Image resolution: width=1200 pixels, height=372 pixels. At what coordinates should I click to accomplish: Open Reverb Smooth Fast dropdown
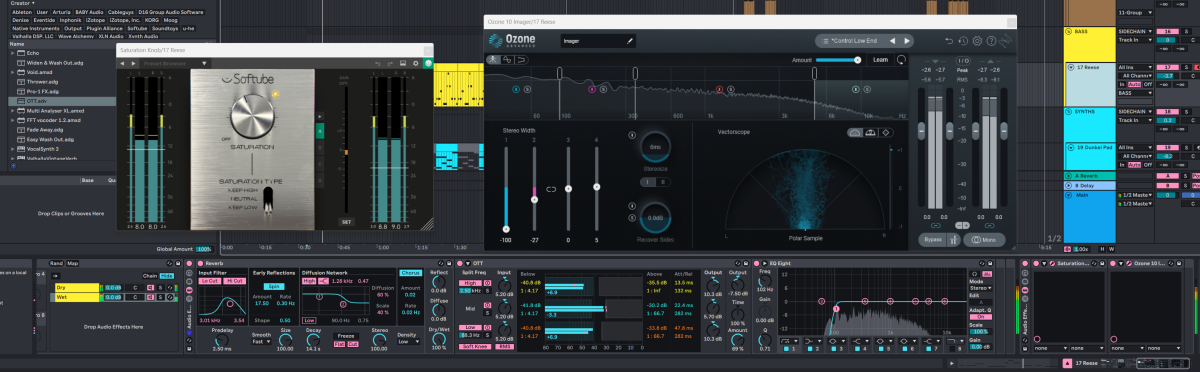(x=261, y=341)
